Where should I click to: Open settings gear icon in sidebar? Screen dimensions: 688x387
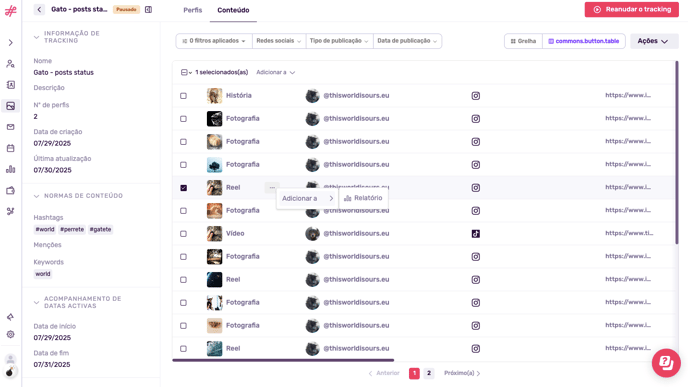11,334
